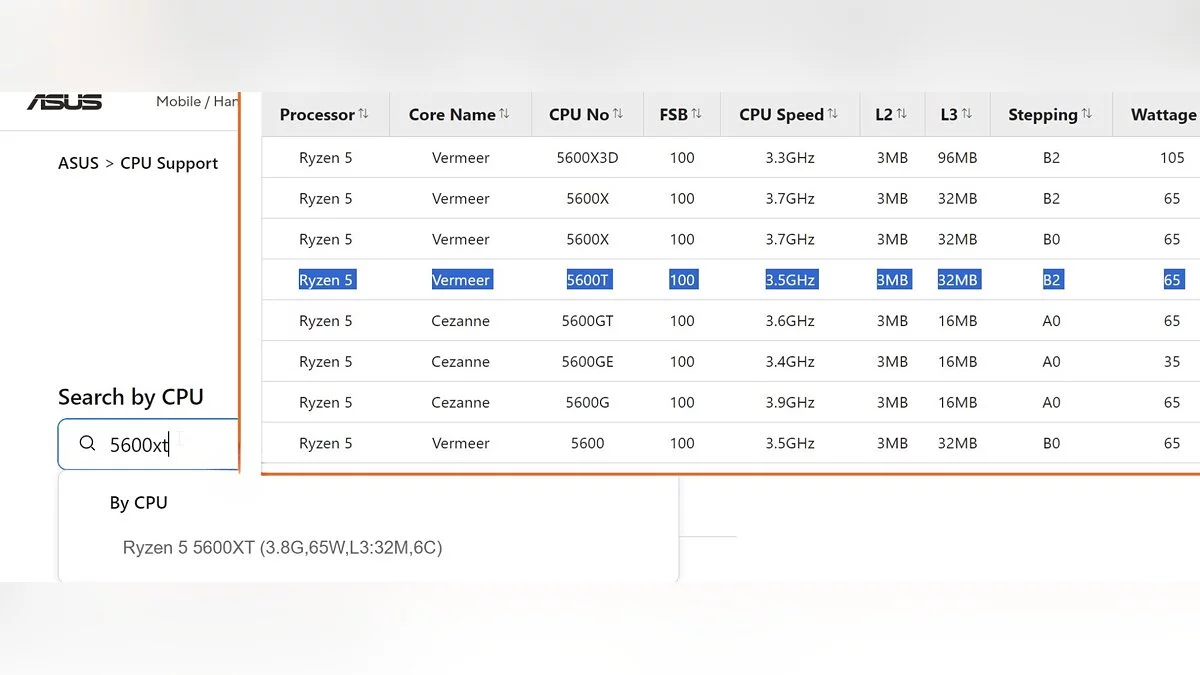Click the 105 wattage cell
The width and height of the screenshot is (1200, 675).
(x=1172, y=157)
